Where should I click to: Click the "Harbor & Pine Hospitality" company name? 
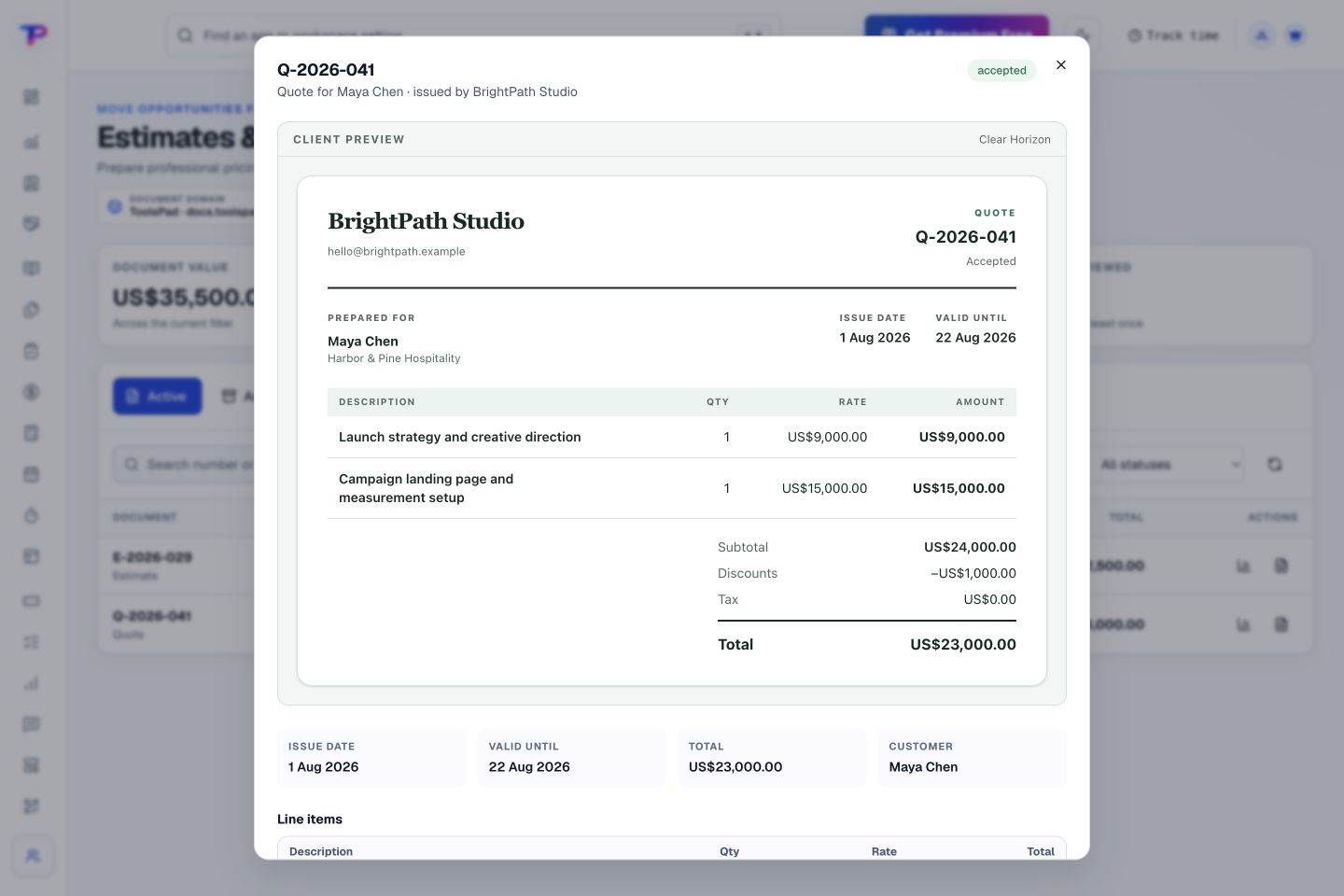394,358
